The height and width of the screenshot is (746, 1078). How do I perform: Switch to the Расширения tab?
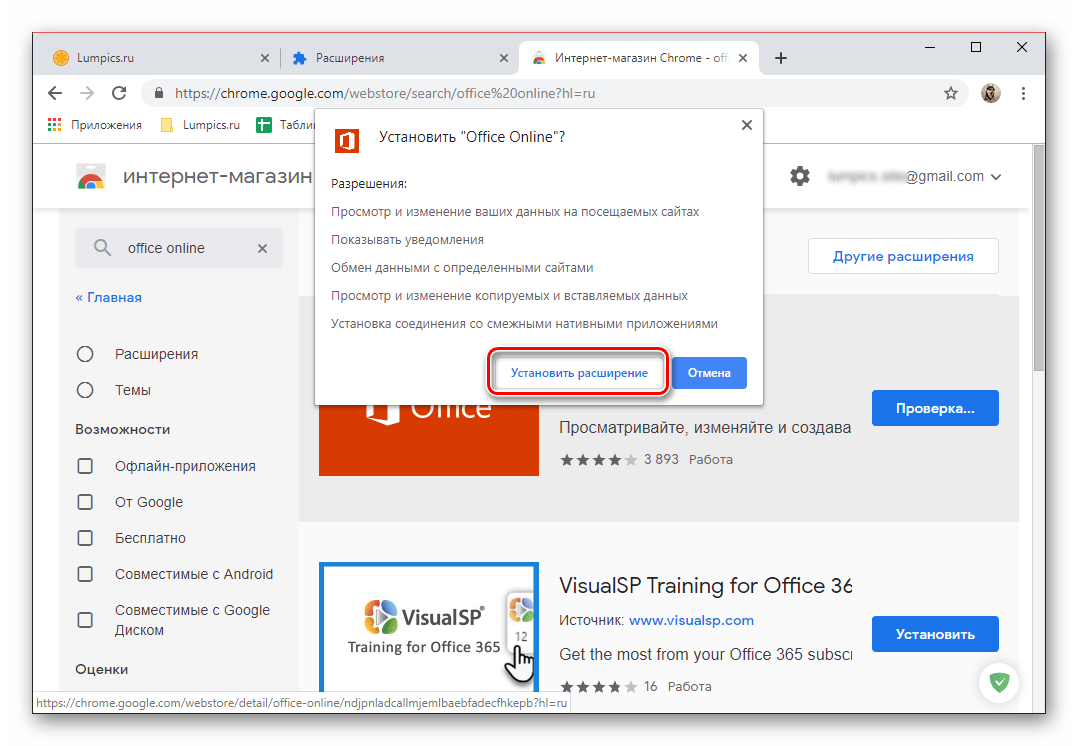click(x=399, y=58)
